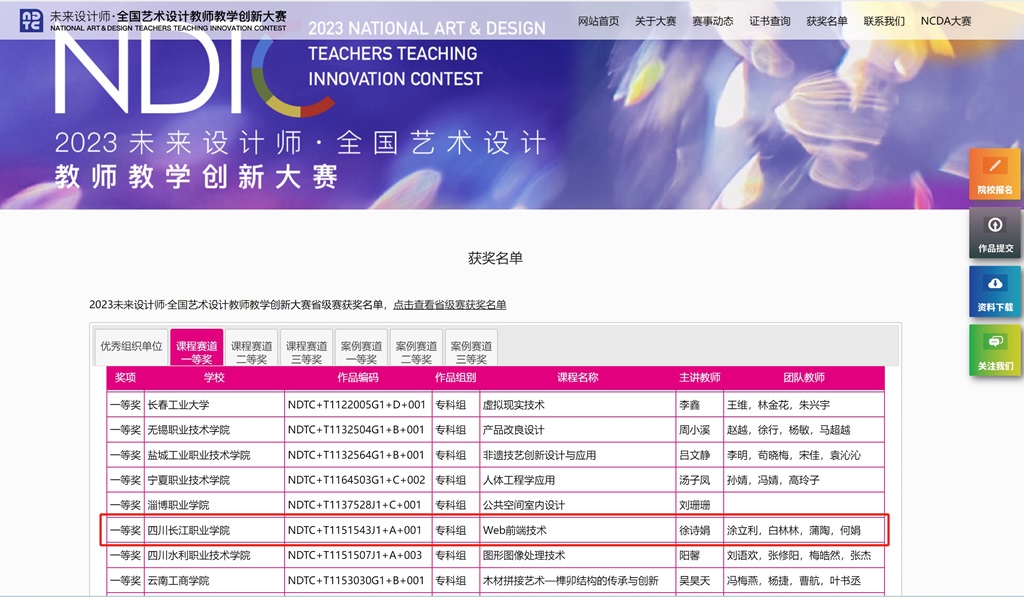Image resolution: width=1024 pixels, height=597 pixels.
Task: Click the course name 虚拟现实技术
Action: (513, 405)
